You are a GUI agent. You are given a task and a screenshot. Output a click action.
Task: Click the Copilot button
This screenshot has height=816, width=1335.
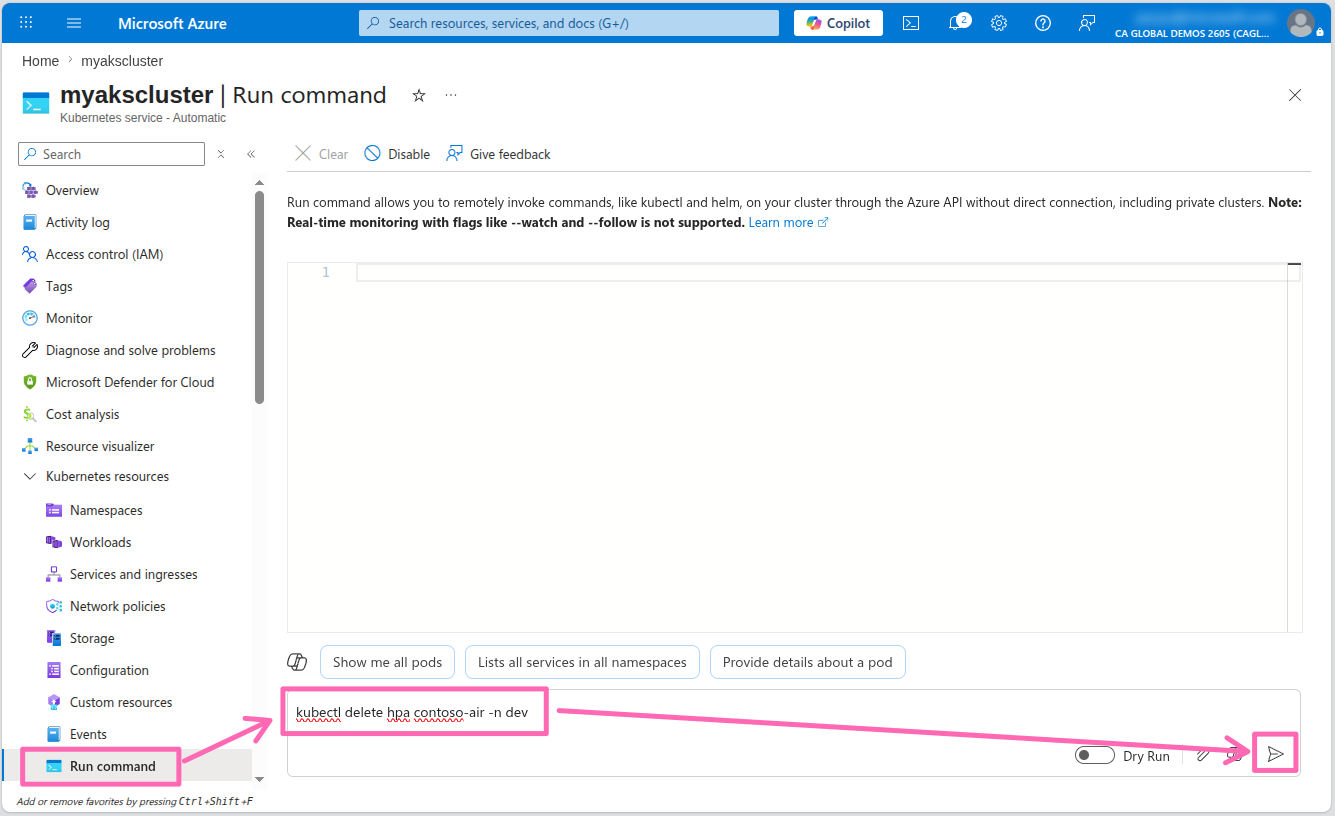point(838,23)
